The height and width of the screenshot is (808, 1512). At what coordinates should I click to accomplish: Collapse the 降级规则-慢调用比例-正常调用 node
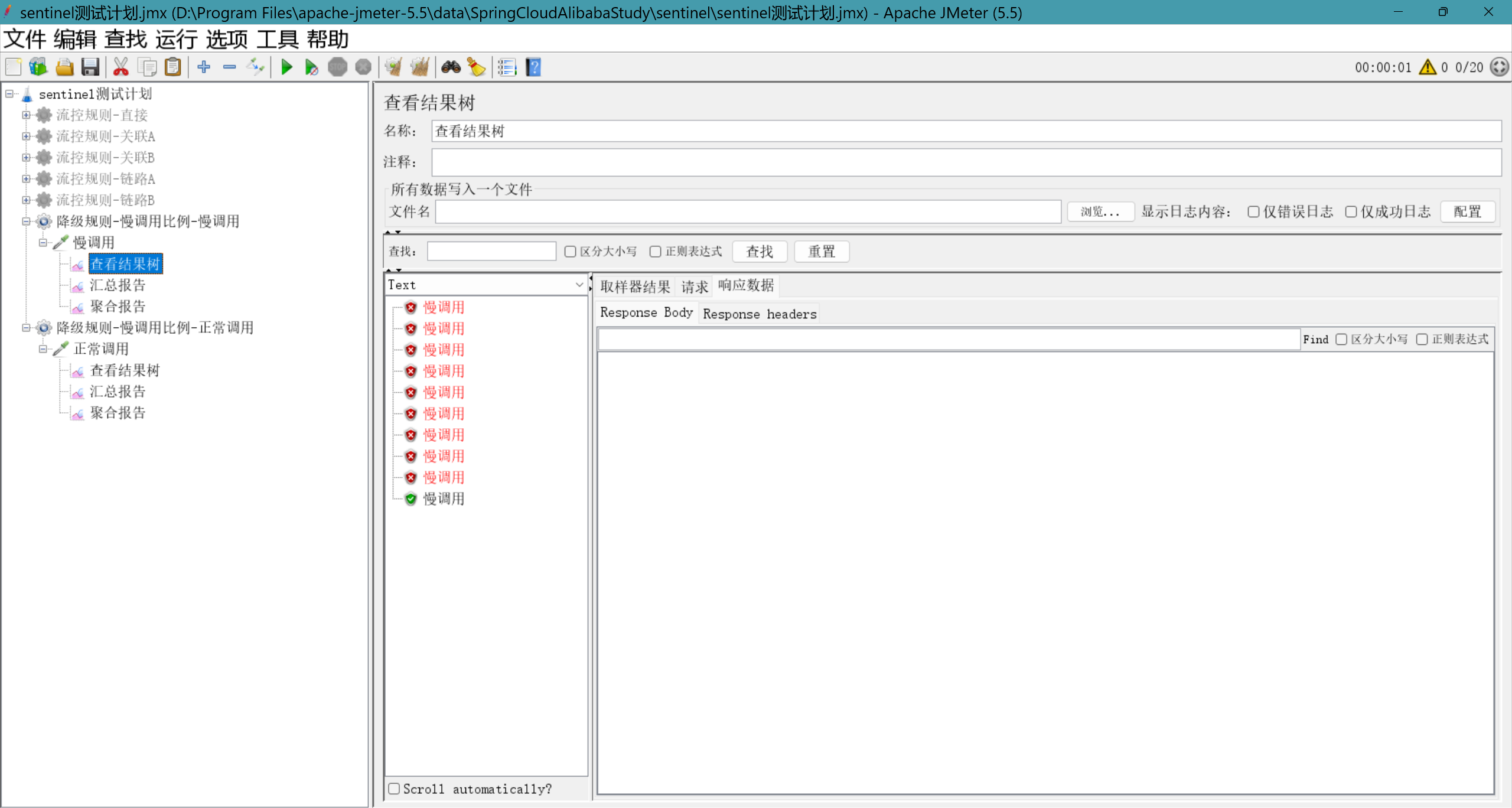click(x=26, y=328)
